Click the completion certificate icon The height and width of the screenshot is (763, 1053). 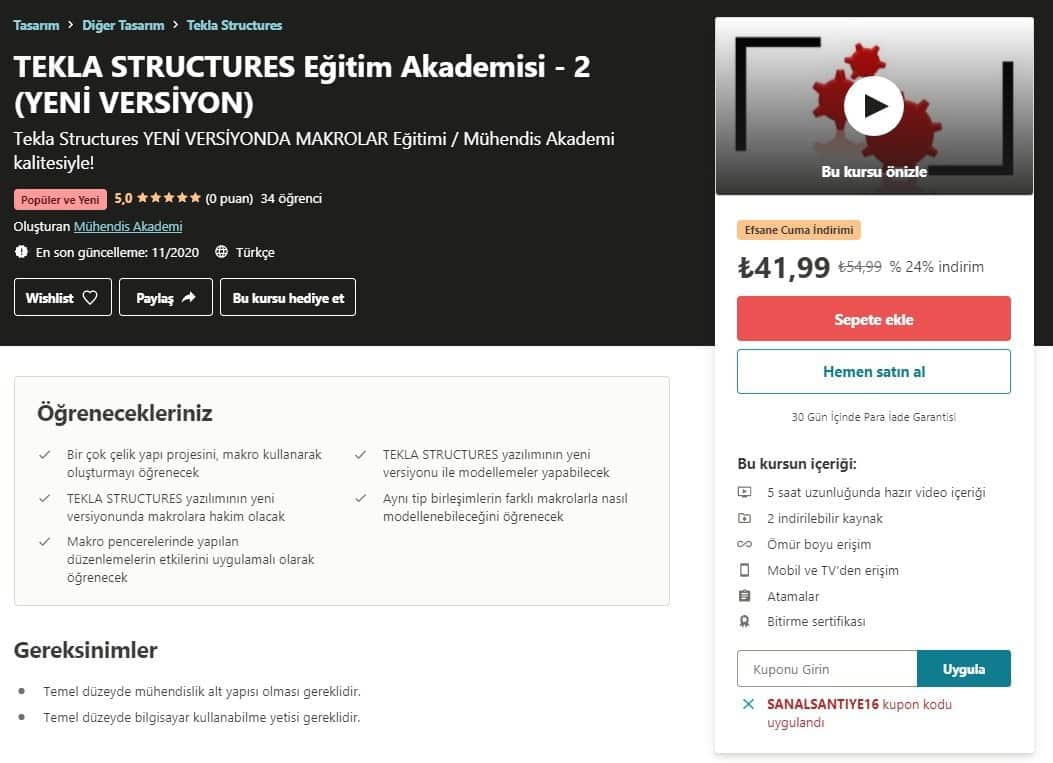click(x=744, y=621)
